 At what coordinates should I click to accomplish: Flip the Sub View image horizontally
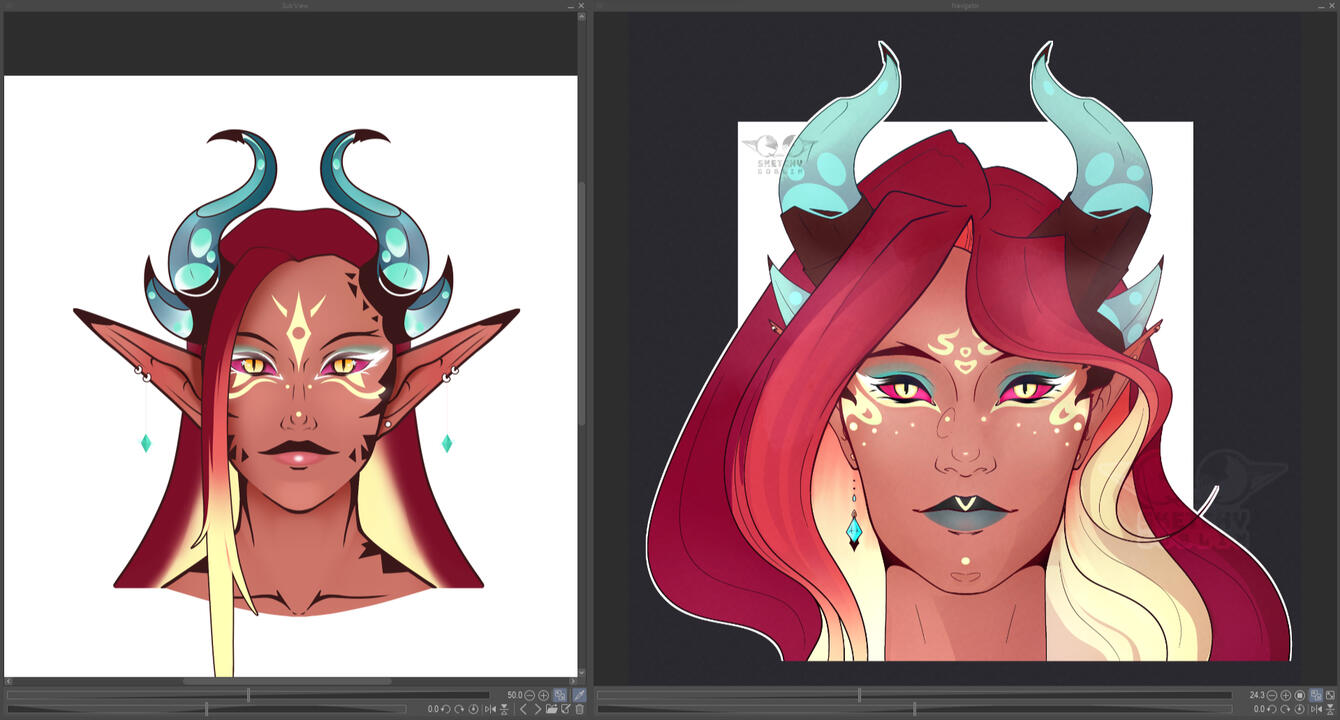(x=490, y=709)
